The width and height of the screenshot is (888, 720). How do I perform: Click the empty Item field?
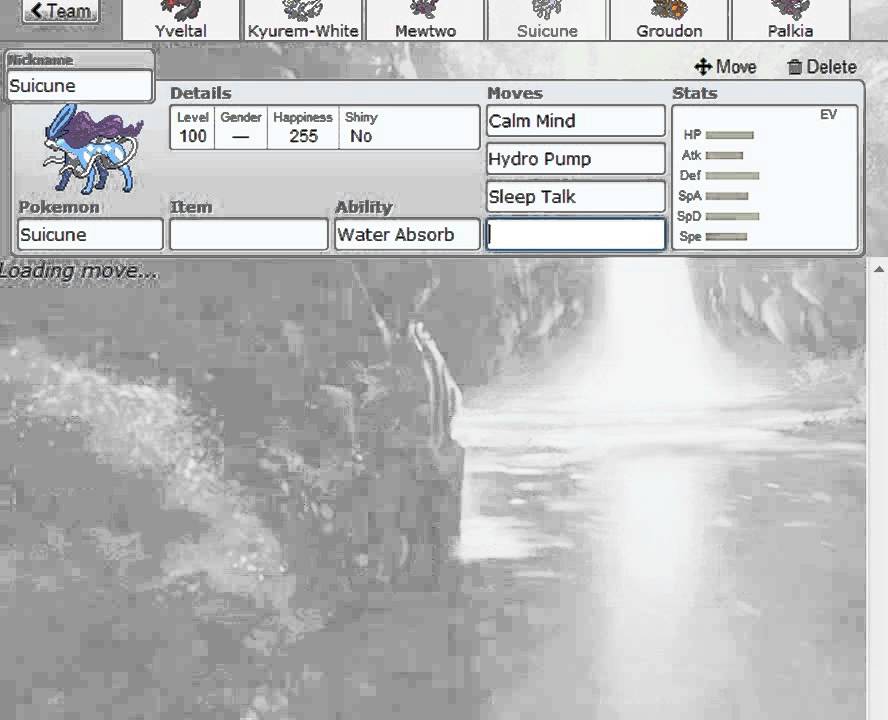[249, 235]
